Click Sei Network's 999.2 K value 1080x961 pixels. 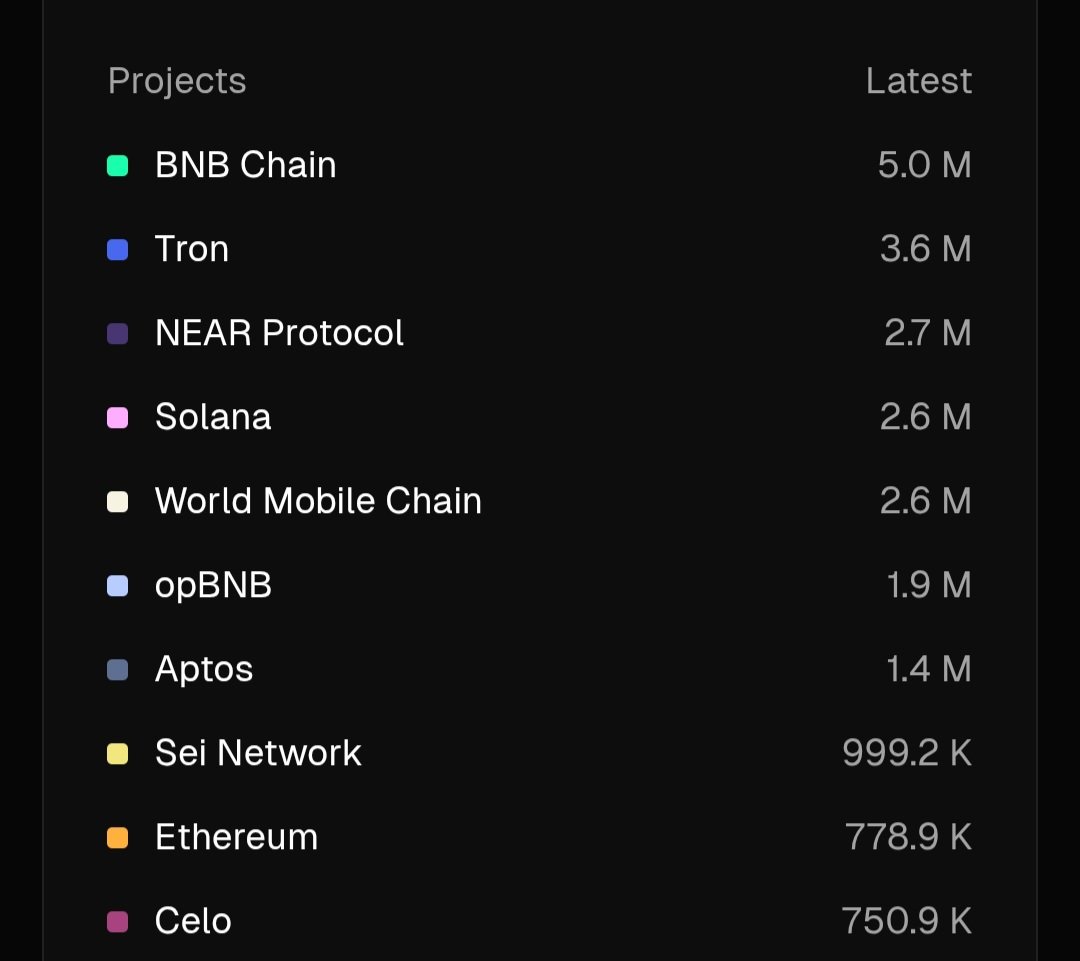click(x=906, y=753)
